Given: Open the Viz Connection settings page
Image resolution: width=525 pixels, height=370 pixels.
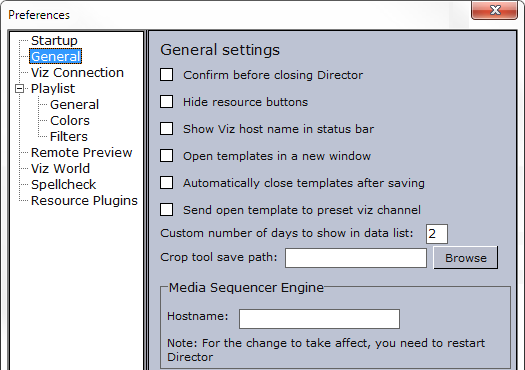Looking at the screenshot, I should pyautogui.click(x=77, y=73).
